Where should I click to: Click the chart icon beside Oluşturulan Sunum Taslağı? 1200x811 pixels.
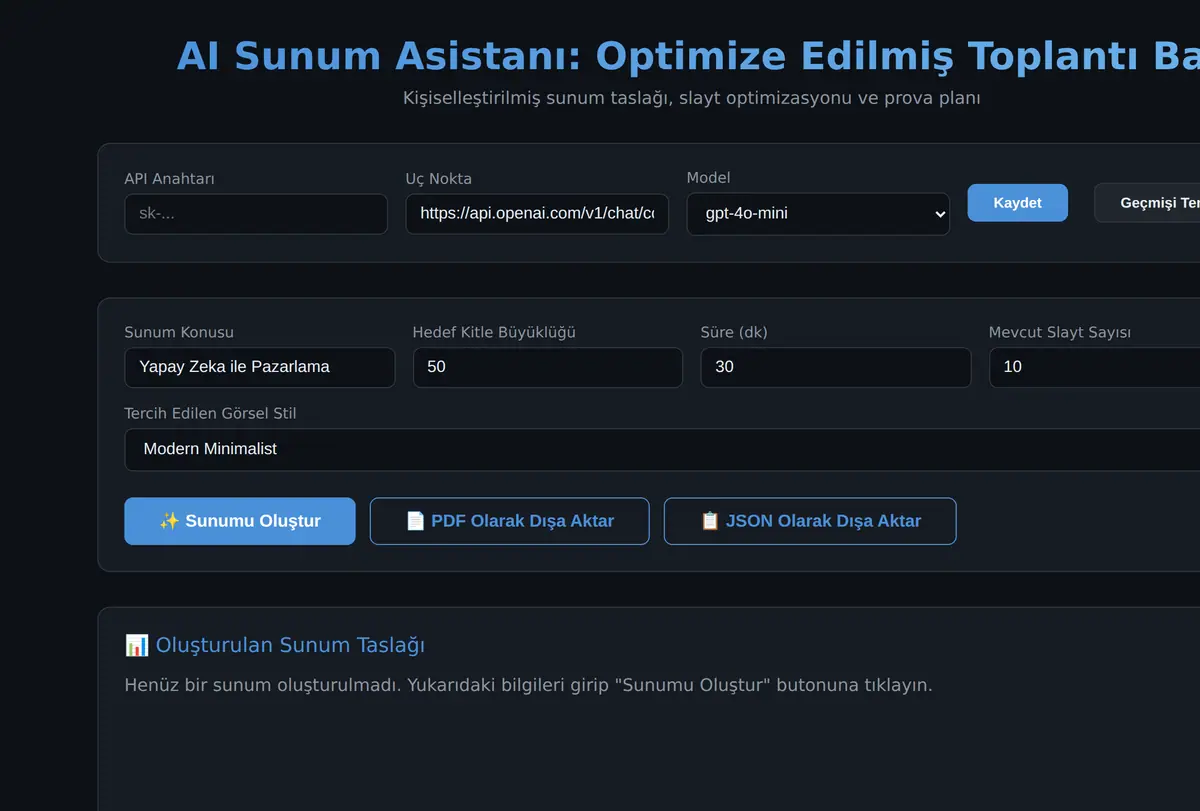tap(137, 645)
